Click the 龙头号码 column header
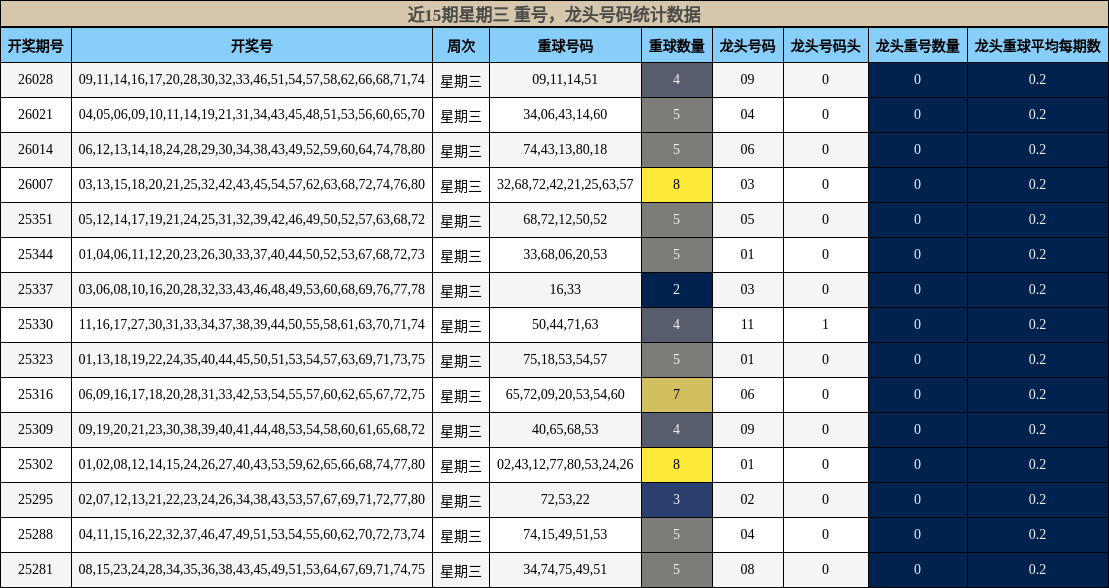1109x588 pixels. coord(747,45)
